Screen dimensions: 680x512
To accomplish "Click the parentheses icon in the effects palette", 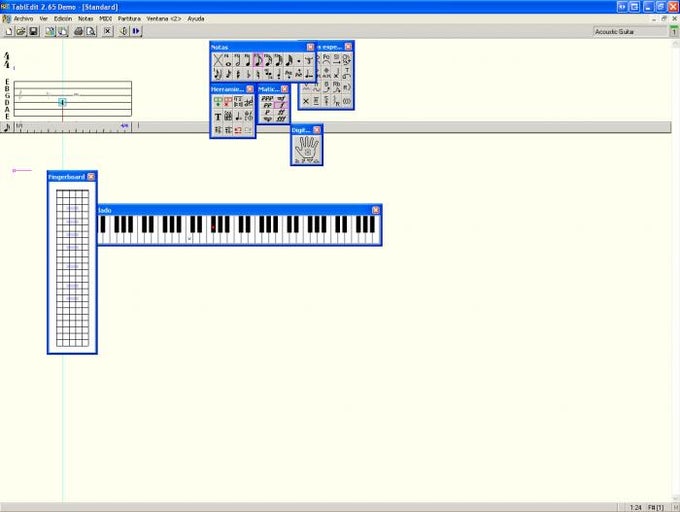I will (x=347, y=101).
